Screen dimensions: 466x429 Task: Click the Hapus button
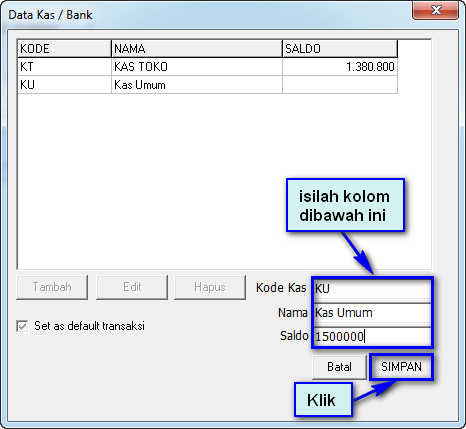click(210, 287)
